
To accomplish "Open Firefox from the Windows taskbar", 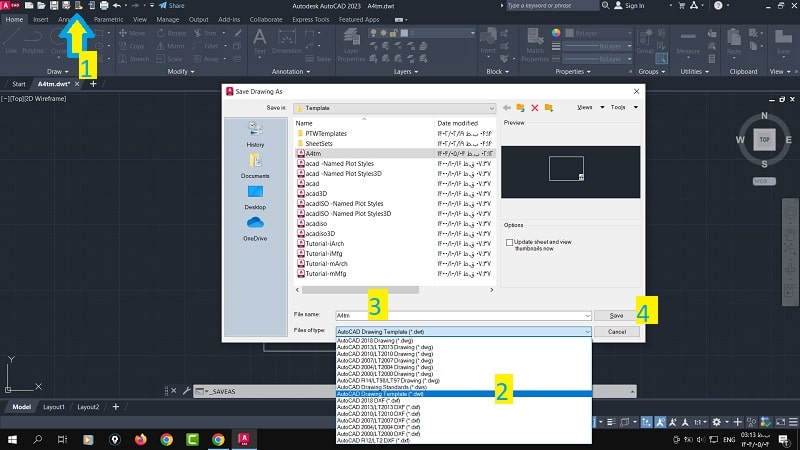I will click(140, 439).
